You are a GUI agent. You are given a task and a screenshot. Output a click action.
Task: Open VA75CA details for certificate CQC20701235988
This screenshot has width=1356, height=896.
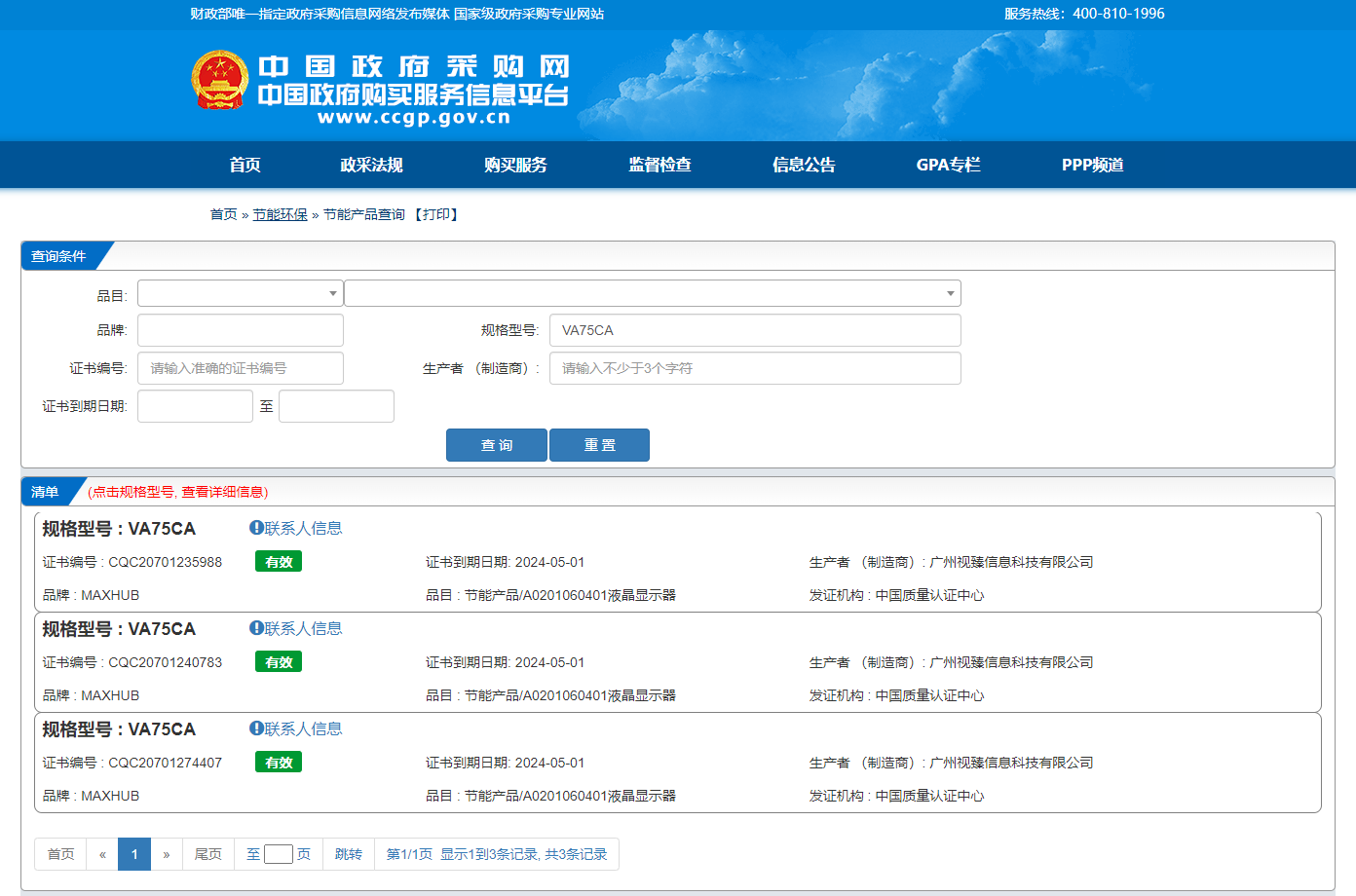point(119,529)
